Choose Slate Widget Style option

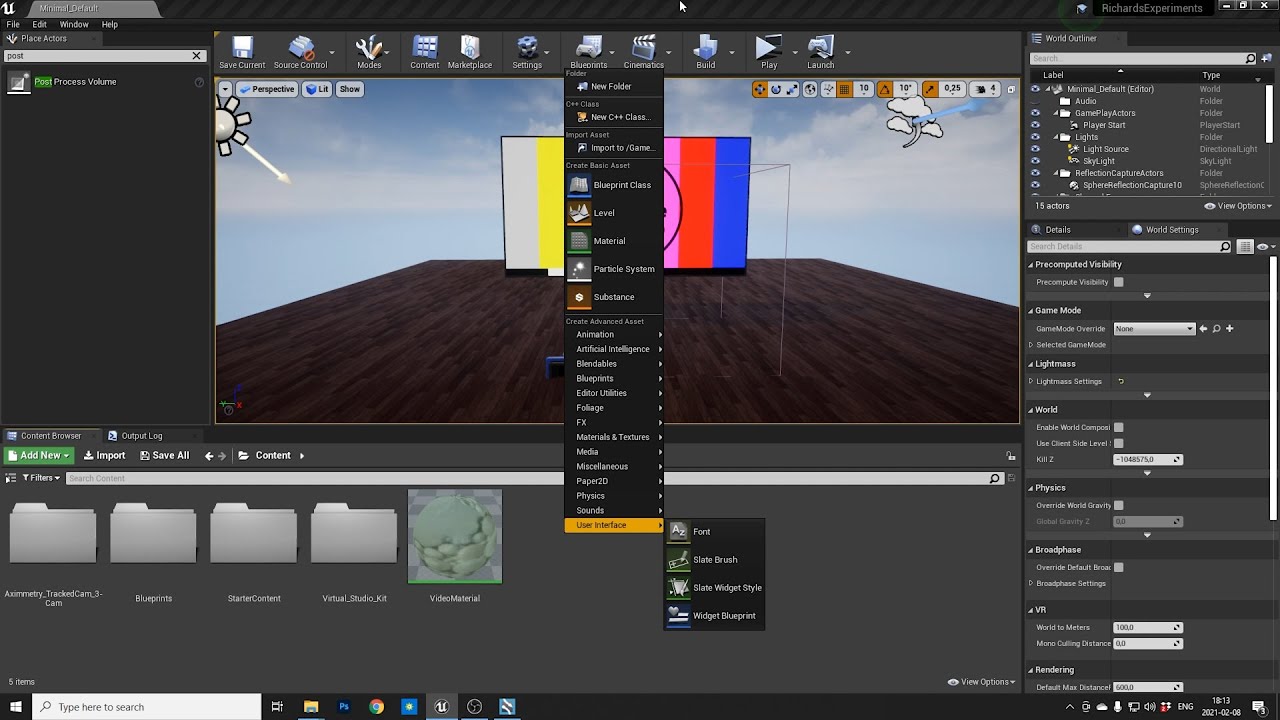tap(714, 588)
